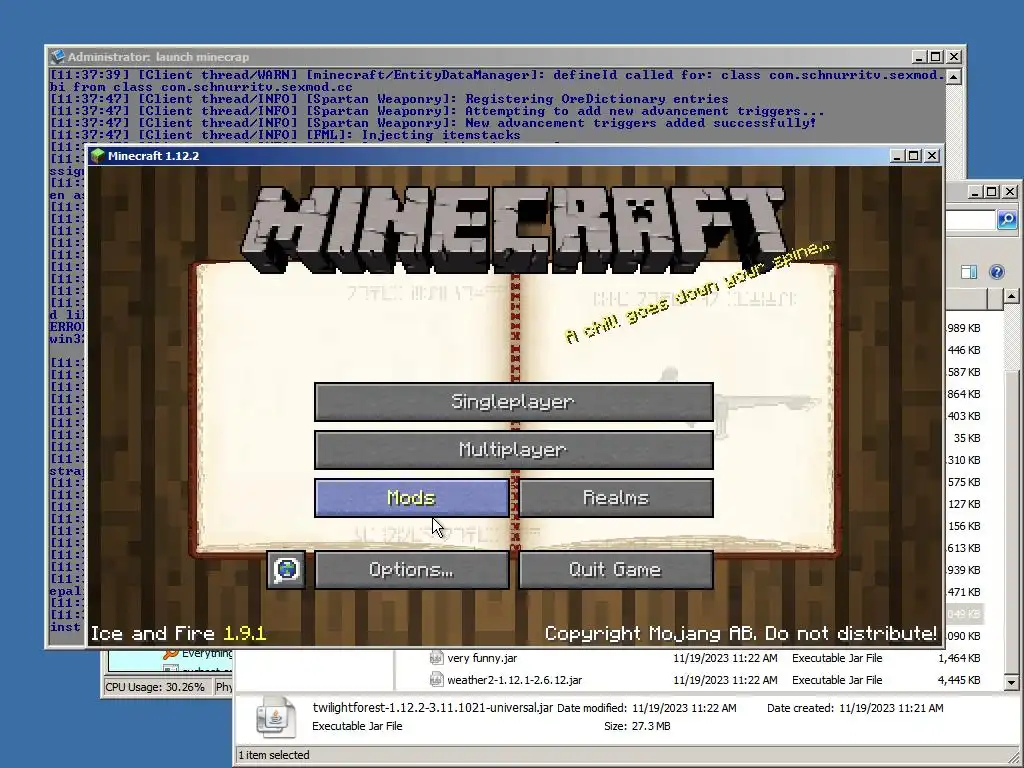Click the 156 KB size entry

pos(964,526)
